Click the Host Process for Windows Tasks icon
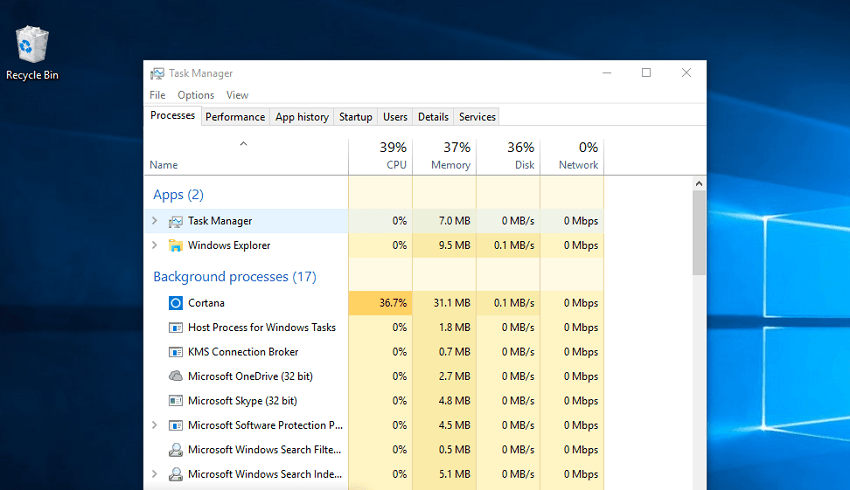 (176, 327)
